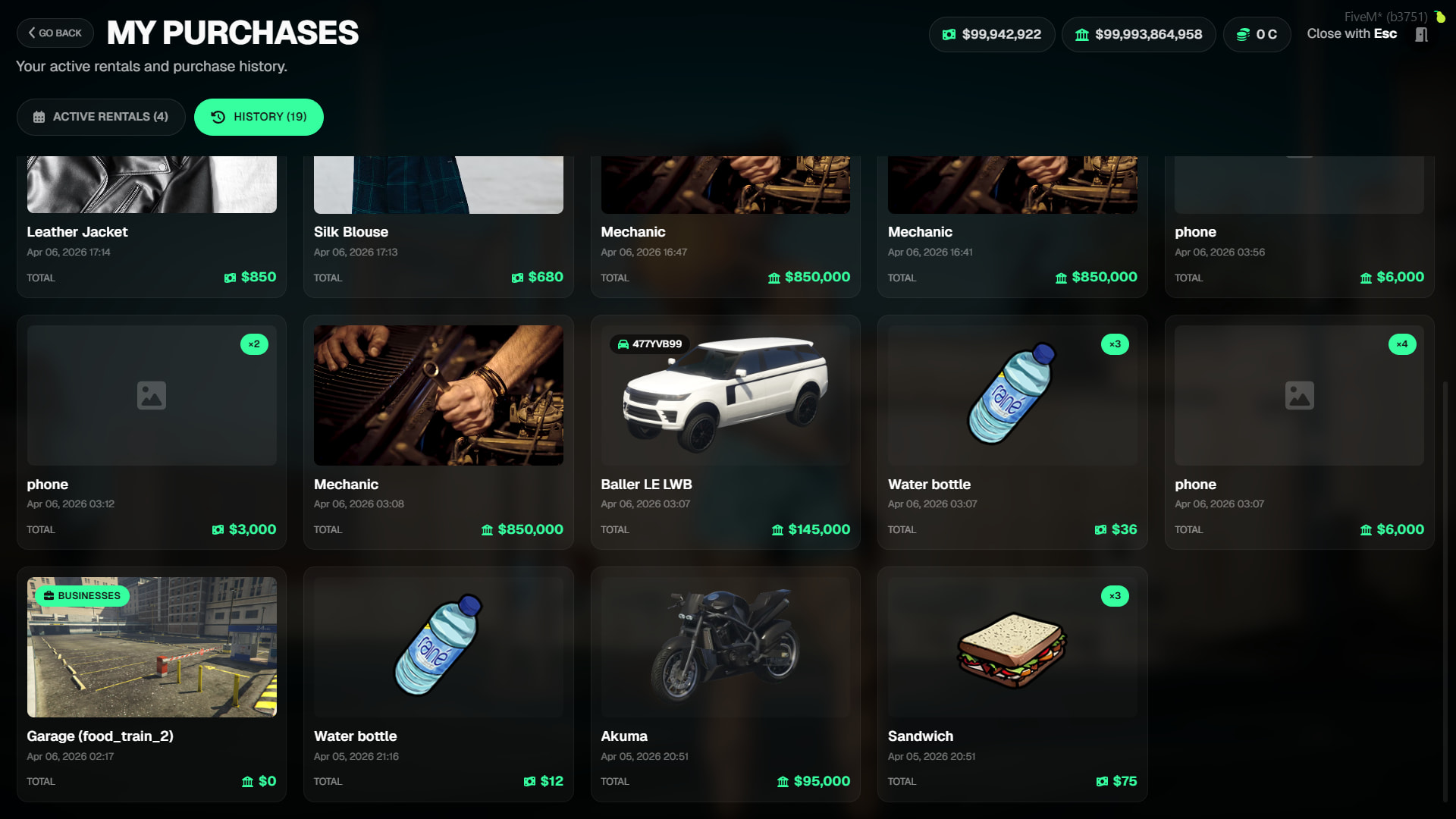
Task: Click the cash balance icon showing $99,942,922
Action: (x=949, y=34)
